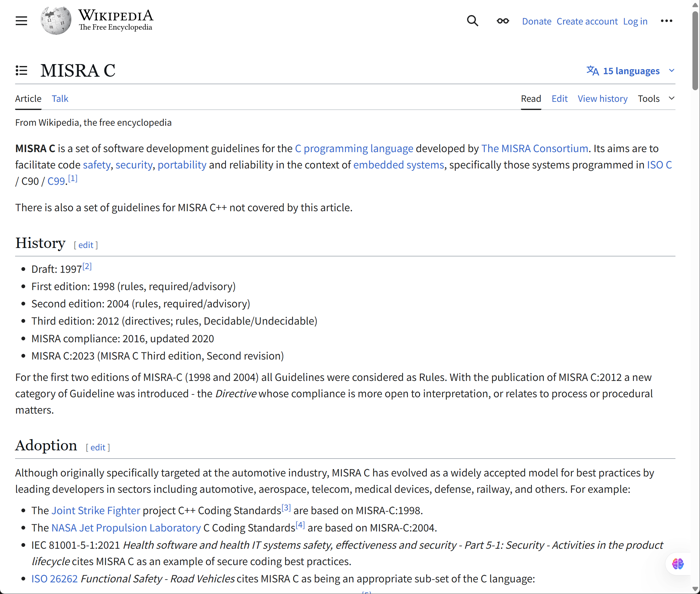Switch to the Article tab
This screenshot has width=700, height=594.
pos(28,99)
